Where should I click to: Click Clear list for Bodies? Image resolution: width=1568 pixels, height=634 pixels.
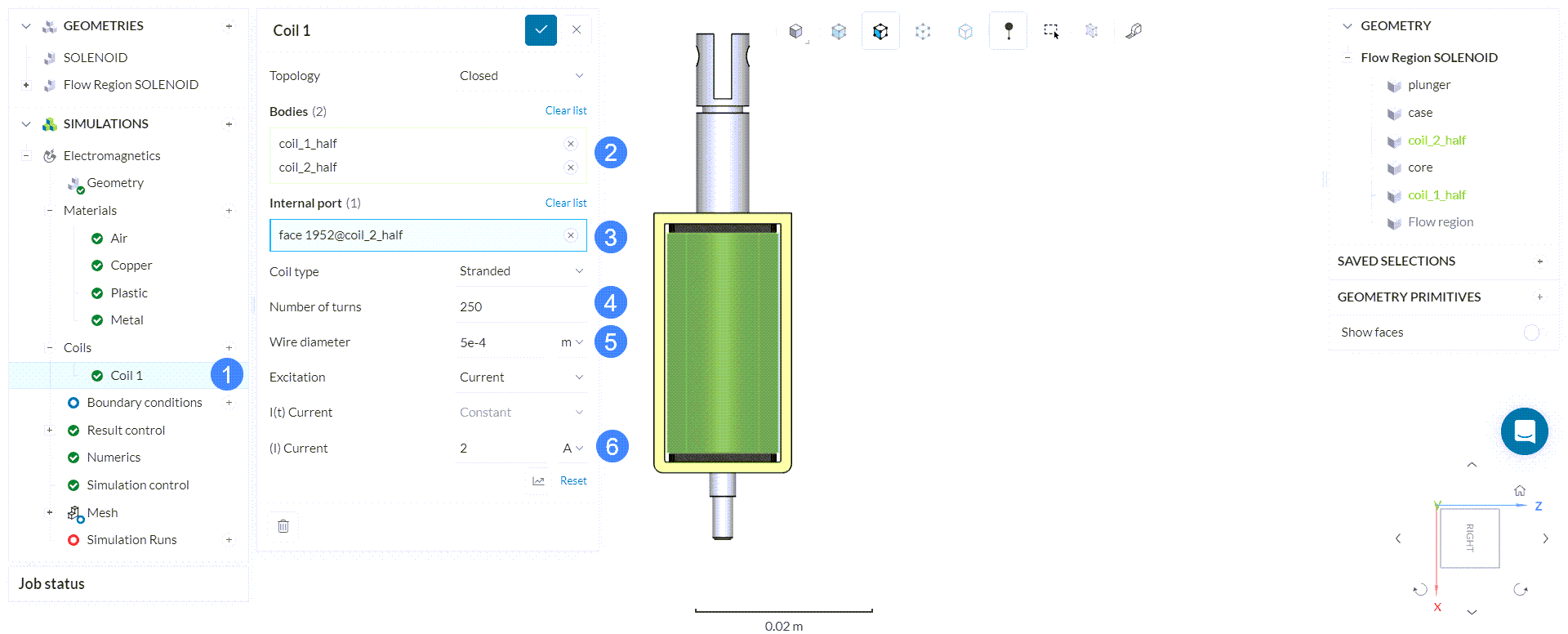click(x=566, y=111)
